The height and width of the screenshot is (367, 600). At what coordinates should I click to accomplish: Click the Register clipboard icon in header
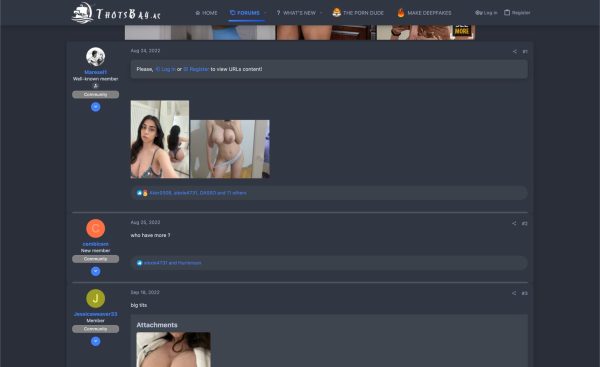click(507, 13)
